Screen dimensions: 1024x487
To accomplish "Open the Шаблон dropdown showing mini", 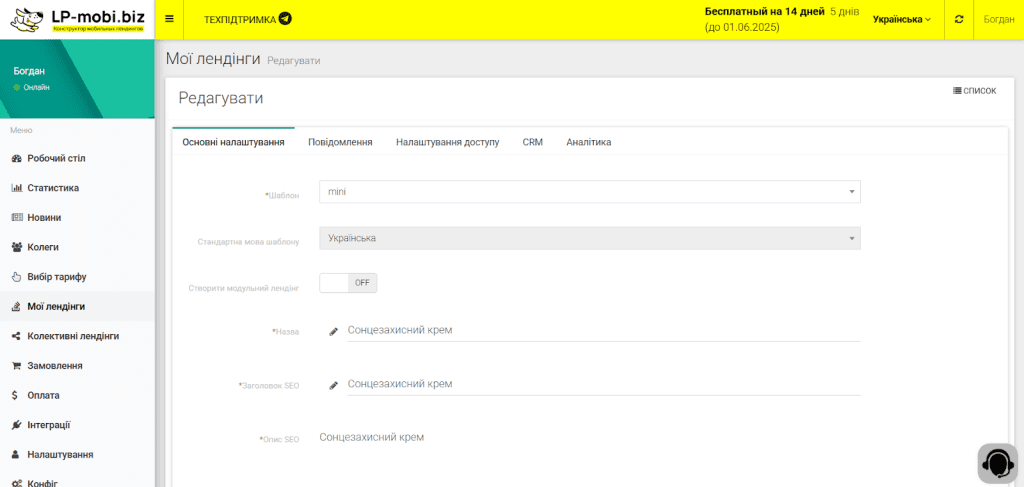I will tap(589, 192).
